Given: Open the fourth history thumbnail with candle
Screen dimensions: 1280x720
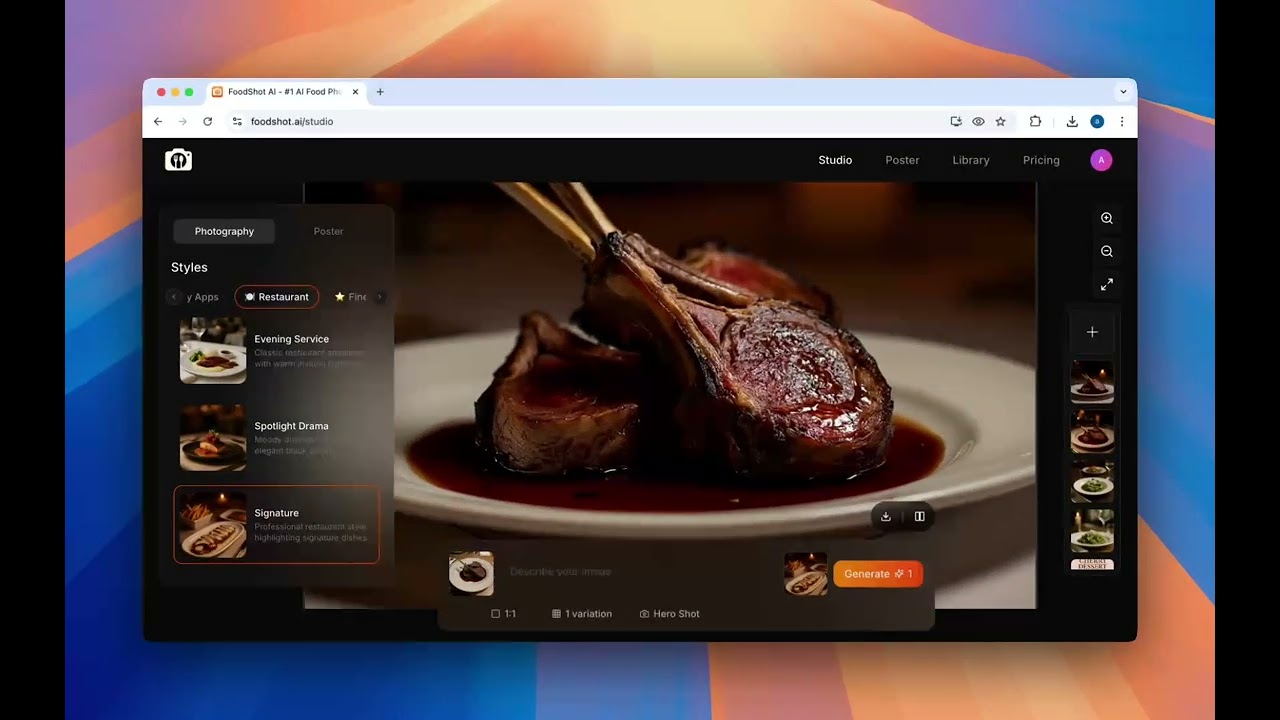Looking at the screenshot, I should pyautogui.click(x=1092, y=530).
